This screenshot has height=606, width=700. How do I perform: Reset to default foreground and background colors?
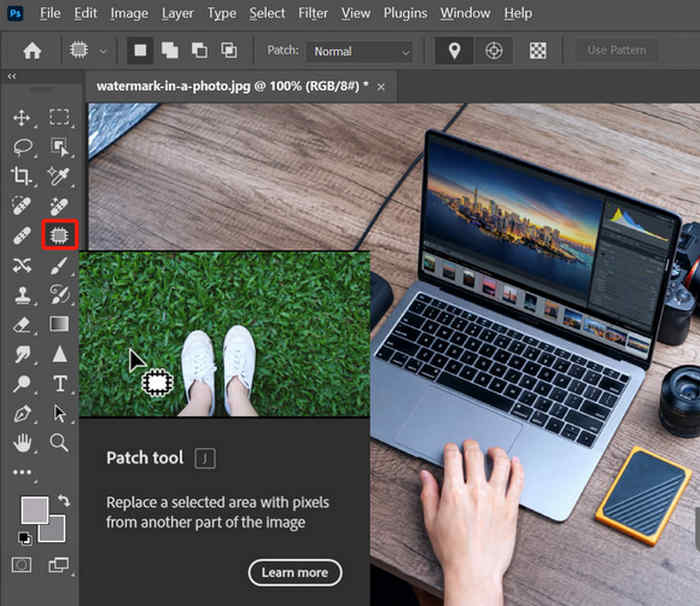[x=25, y=539]
